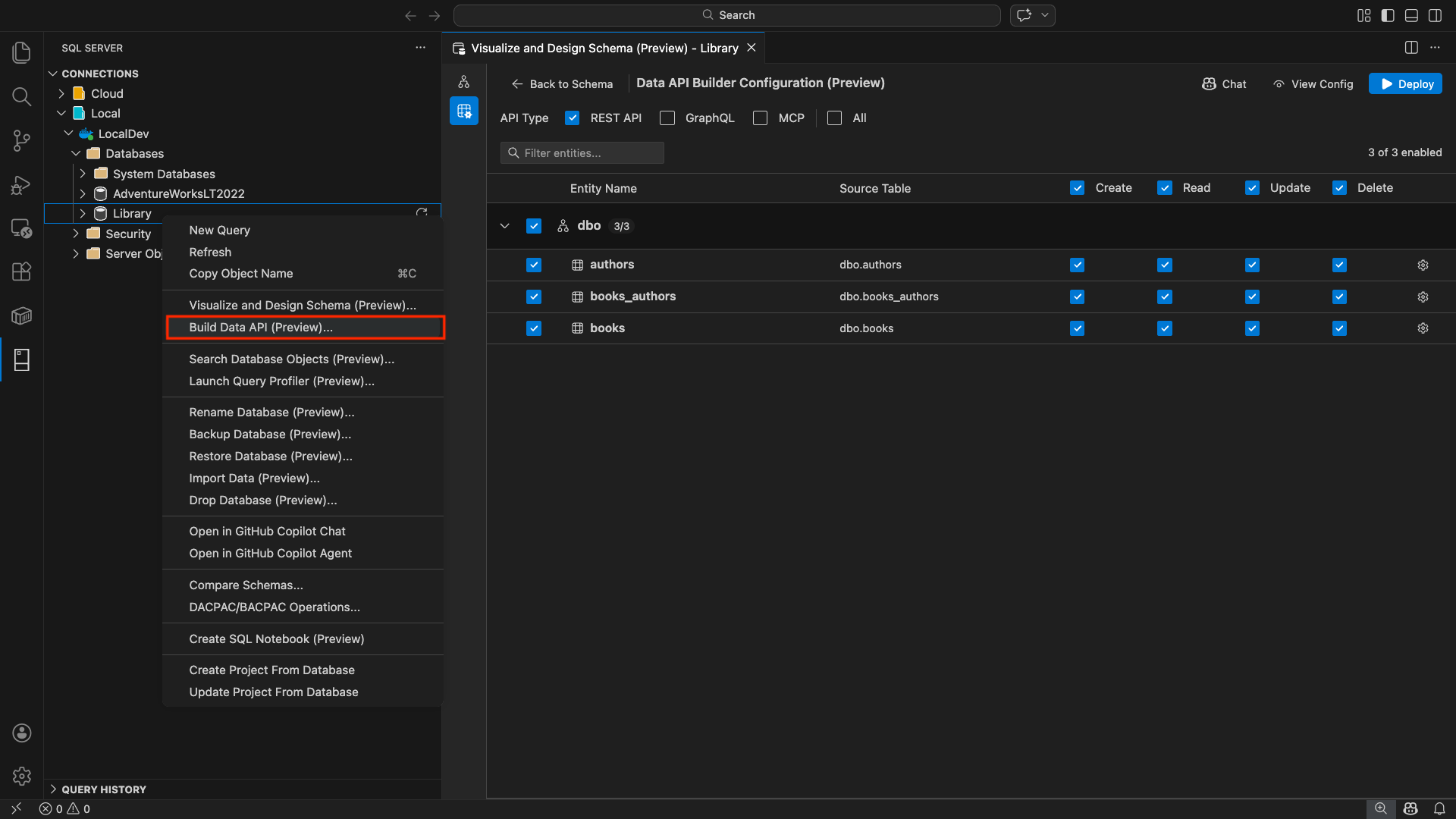Select Build Data API (Preview) menu item

tap(261, 327)
